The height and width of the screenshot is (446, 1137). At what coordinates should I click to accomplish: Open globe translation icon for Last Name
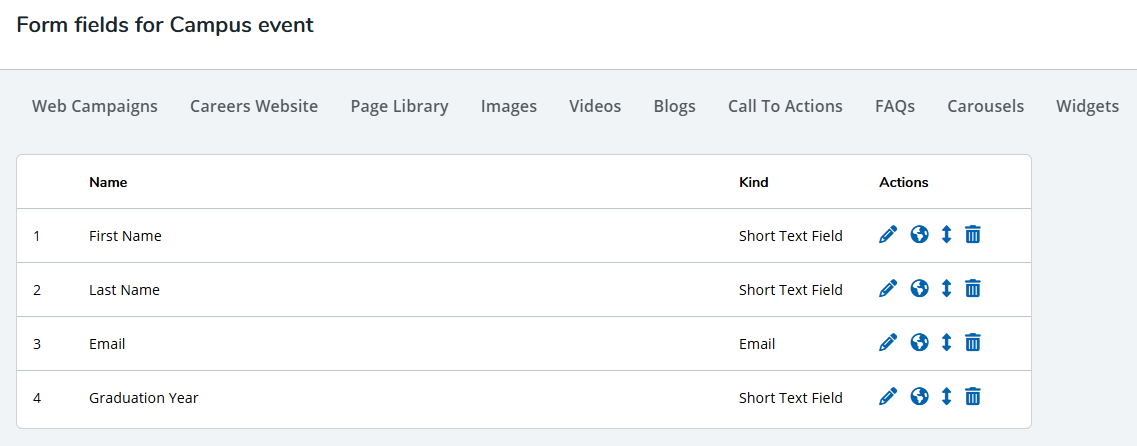(x=919, y=289)
